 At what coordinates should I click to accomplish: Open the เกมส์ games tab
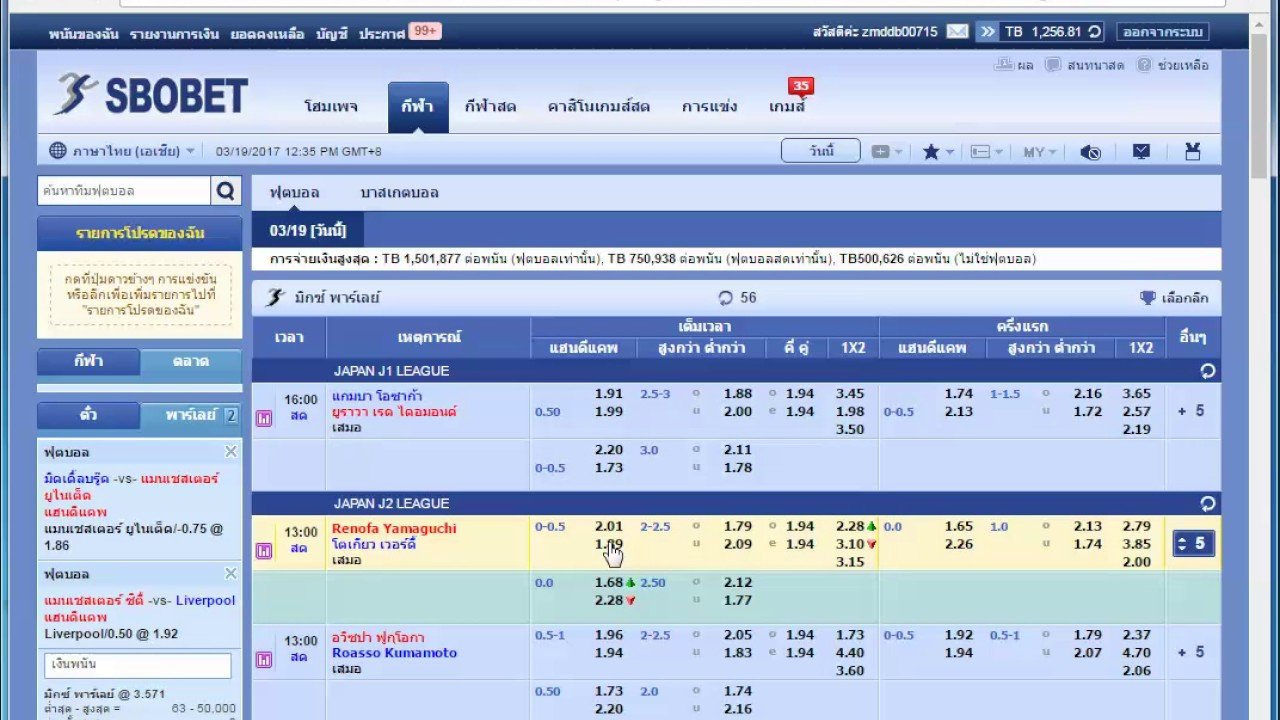coord(786,106)
